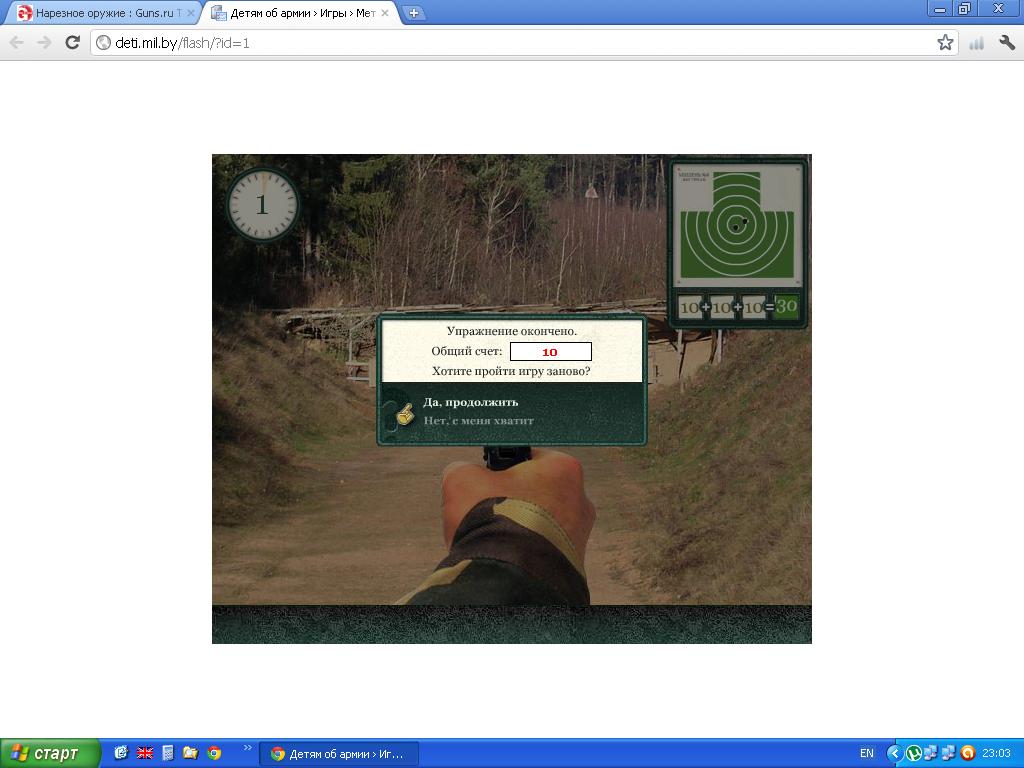
Task: Click the EN language indicator
Action: [867, 754]
